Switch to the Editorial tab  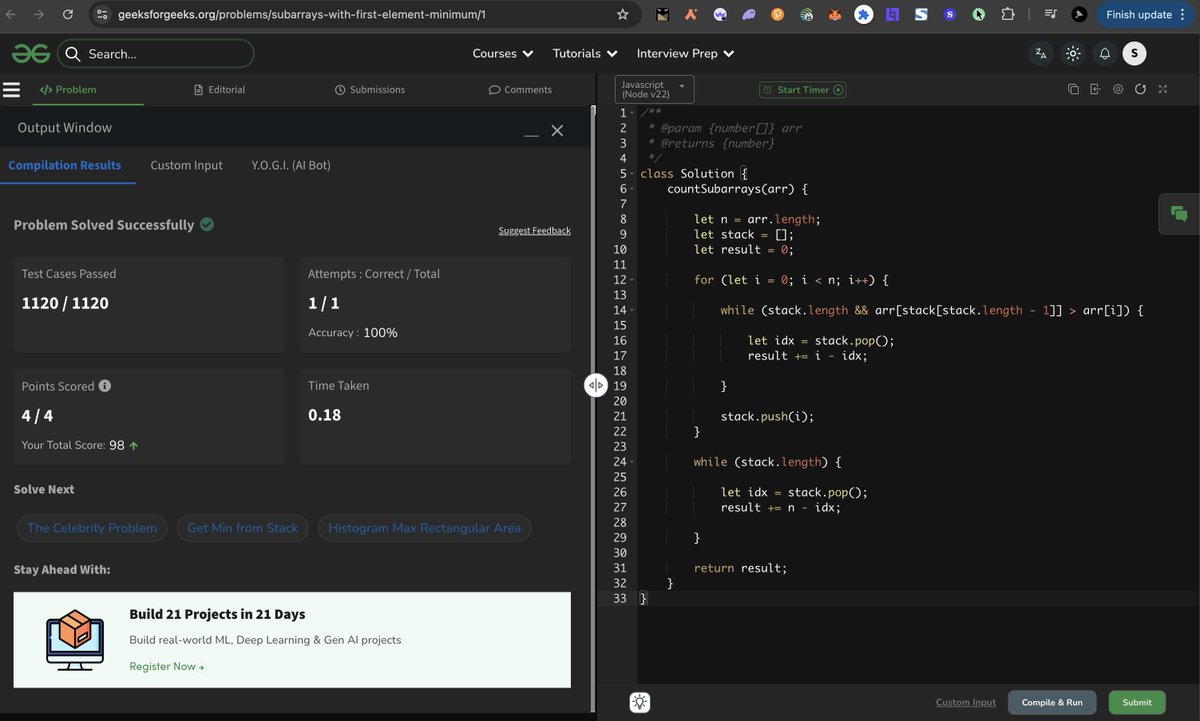coord(219,90)
